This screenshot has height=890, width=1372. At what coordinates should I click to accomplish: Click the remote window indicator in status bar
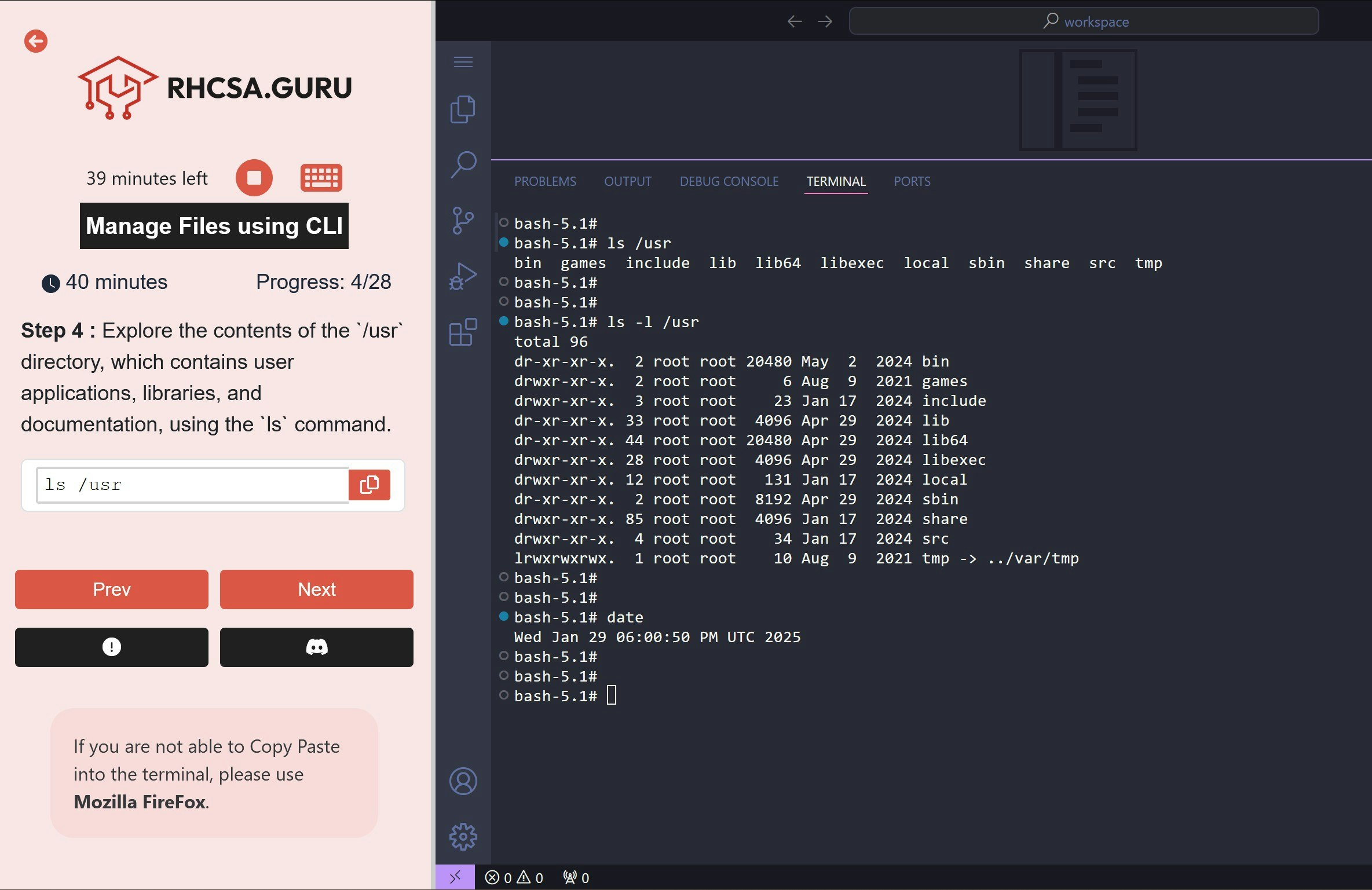[455, 878]
